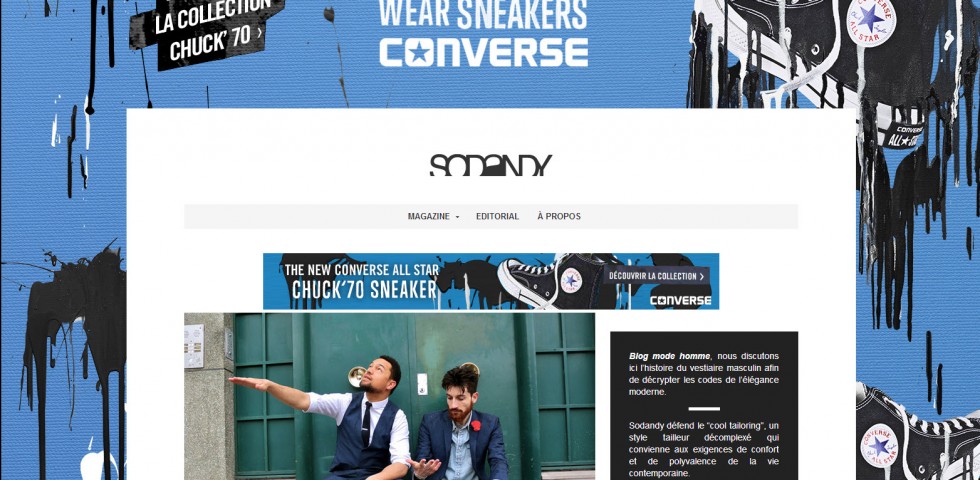Expand the Magazine dropdown arrow
The height and width of the screenshot is (480, 980).
(x=457, y=217)
